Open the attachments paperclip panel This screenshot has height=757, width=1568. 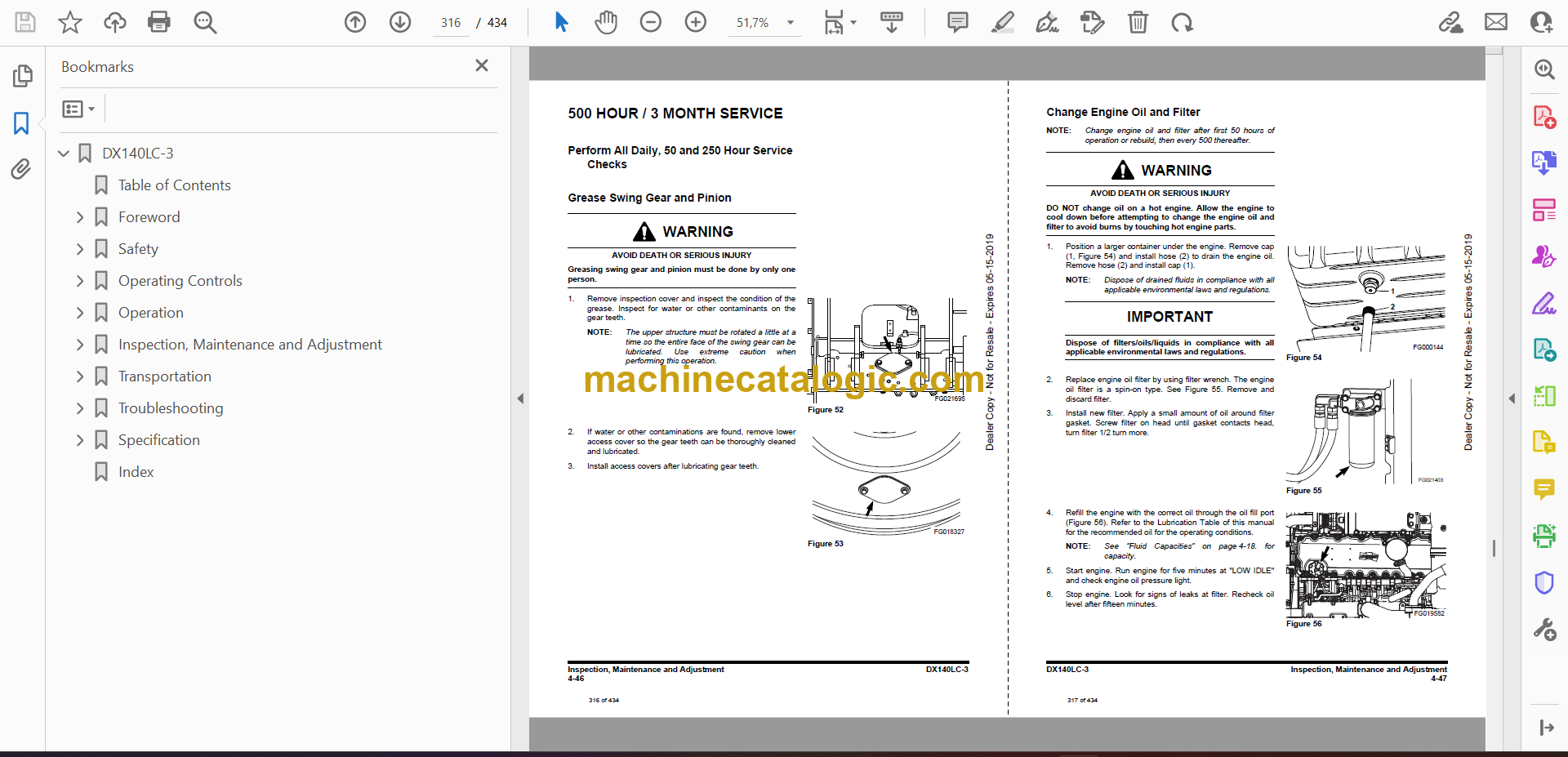(x=21, y=169)
